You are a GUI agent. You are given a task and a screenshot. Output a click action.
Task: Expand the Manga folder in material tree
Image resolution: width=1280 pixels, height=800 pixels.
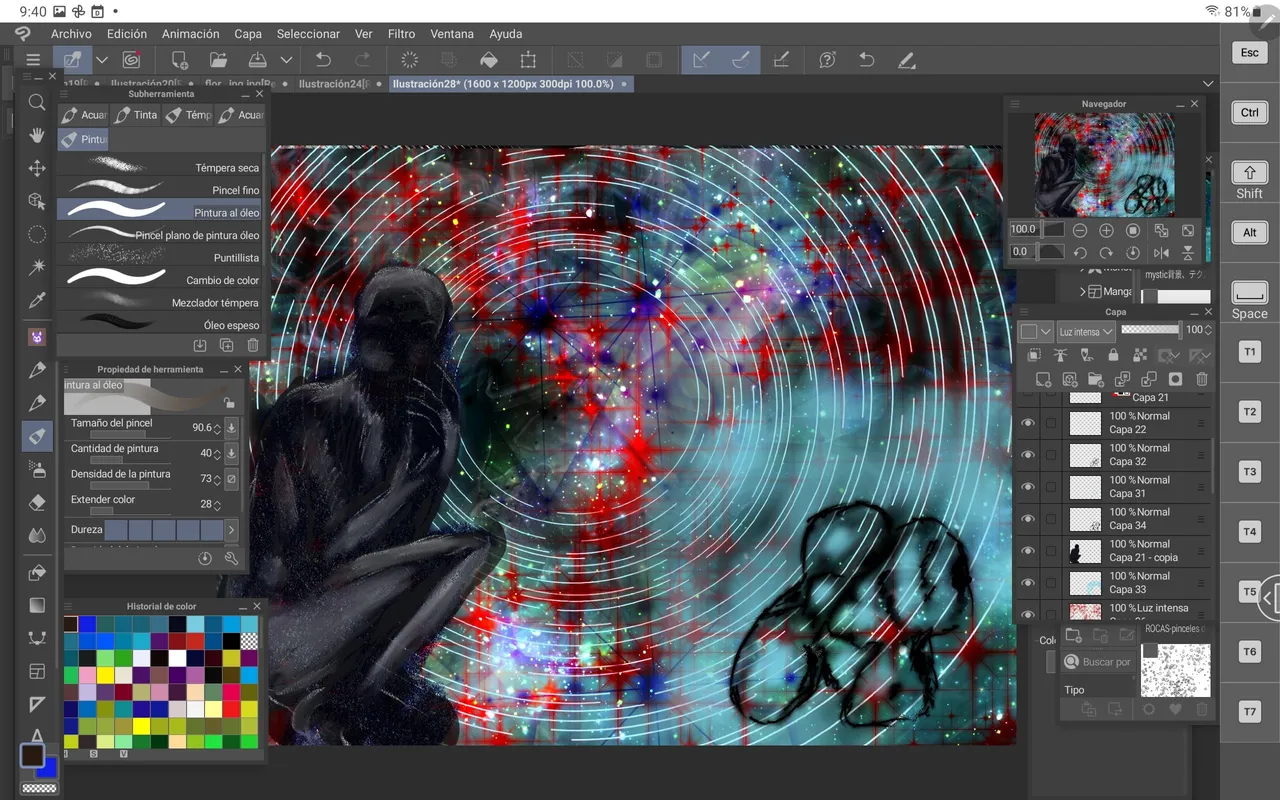[x=1083, y=291]
